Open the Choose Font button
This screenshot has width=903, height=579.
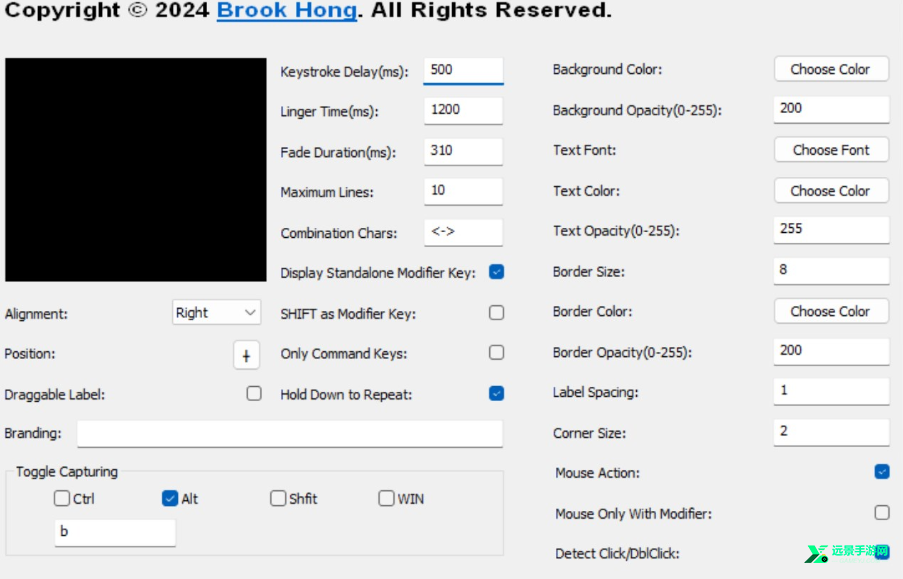(831, 150)
